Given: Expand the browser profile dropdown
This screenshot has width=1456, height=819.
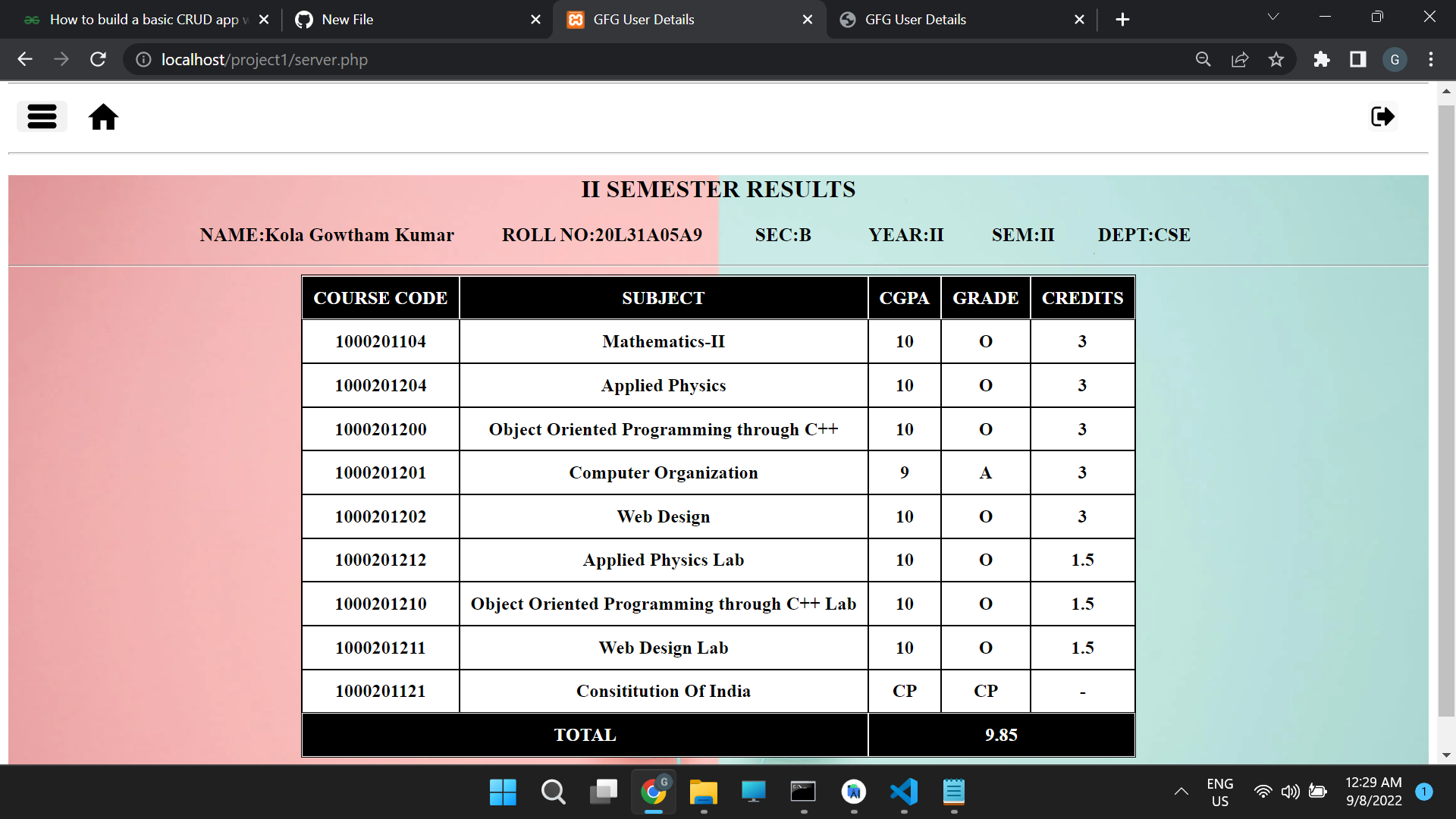Looking at the screenshot, I should [x=1395, y=59].
